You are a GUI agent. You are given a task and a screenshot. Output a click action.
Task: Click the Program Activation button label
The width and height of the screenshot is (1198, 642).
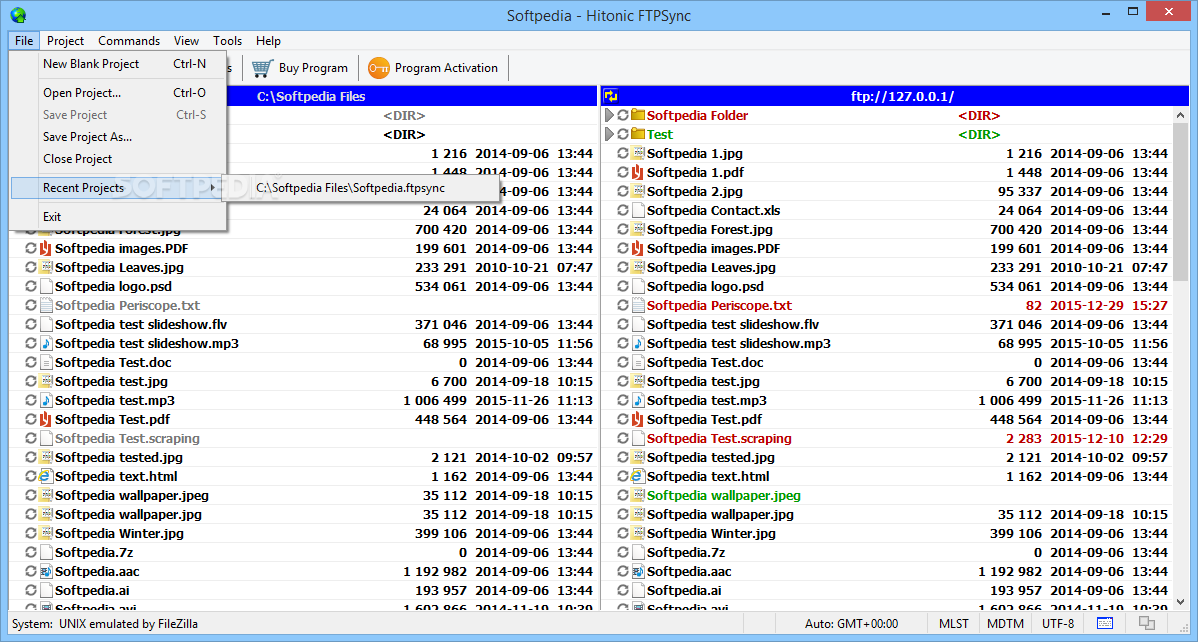coord(446,68)
